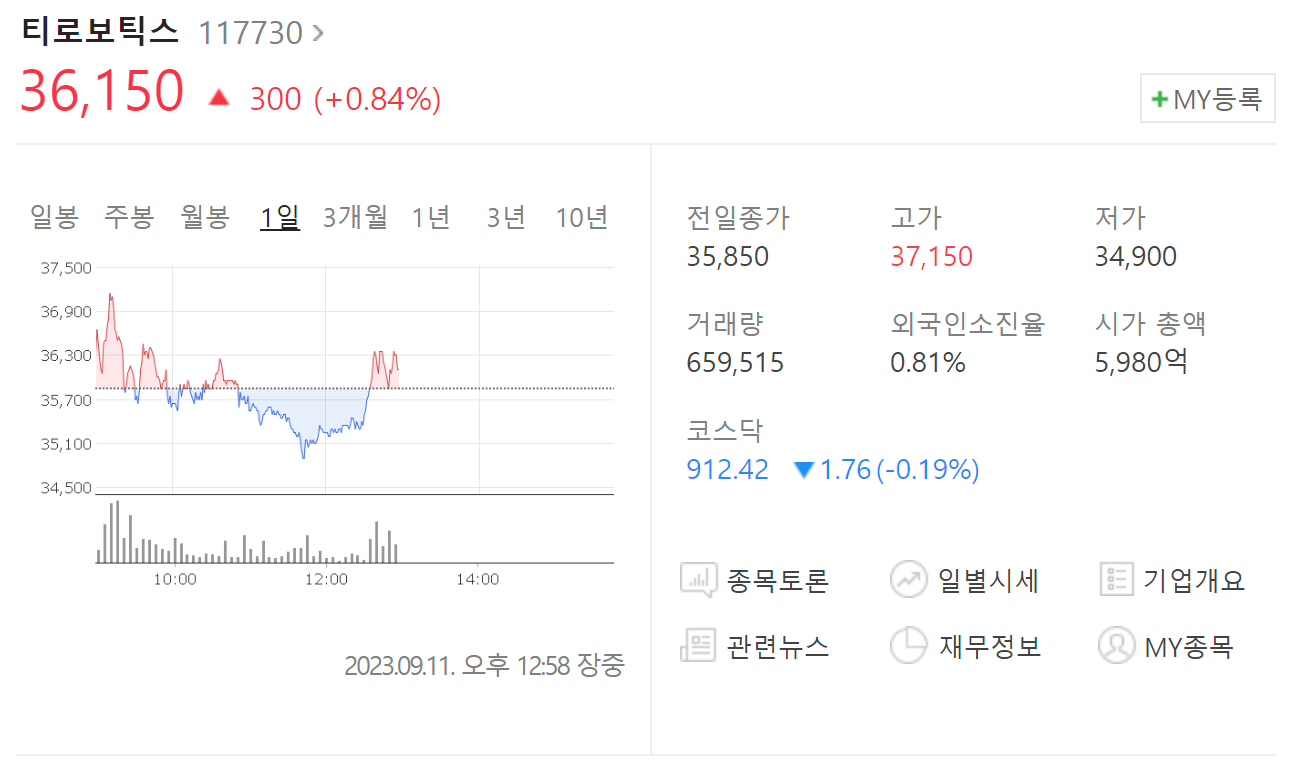Click the blue down-triangle next to KOSDAQ

(x=802, y=470)
